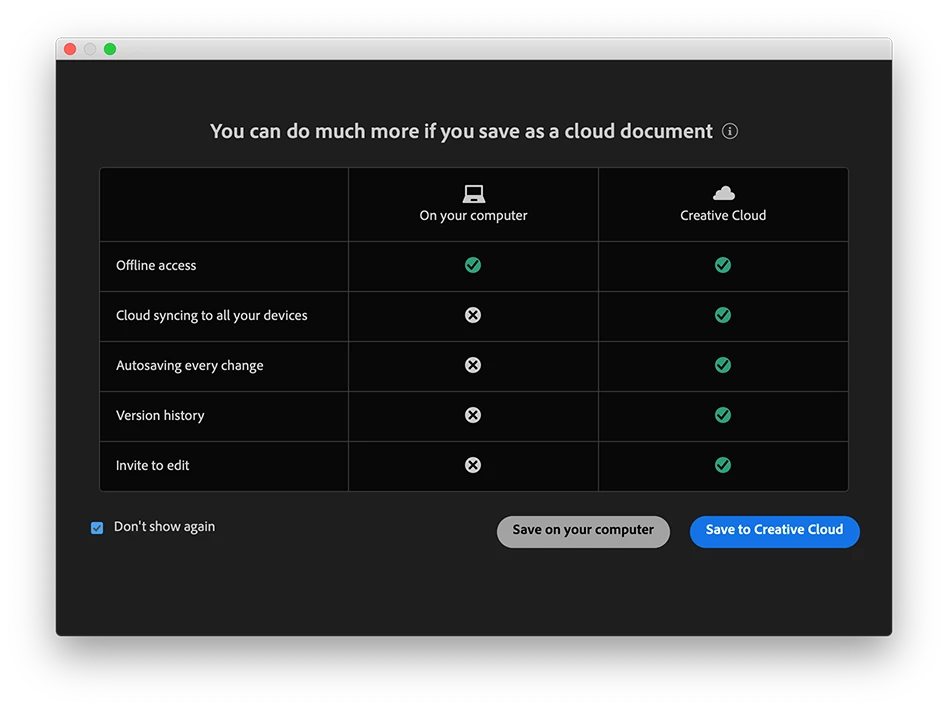Click Version history checkmark under Creative Cloud
948x710 pixels.
(723, 415)
